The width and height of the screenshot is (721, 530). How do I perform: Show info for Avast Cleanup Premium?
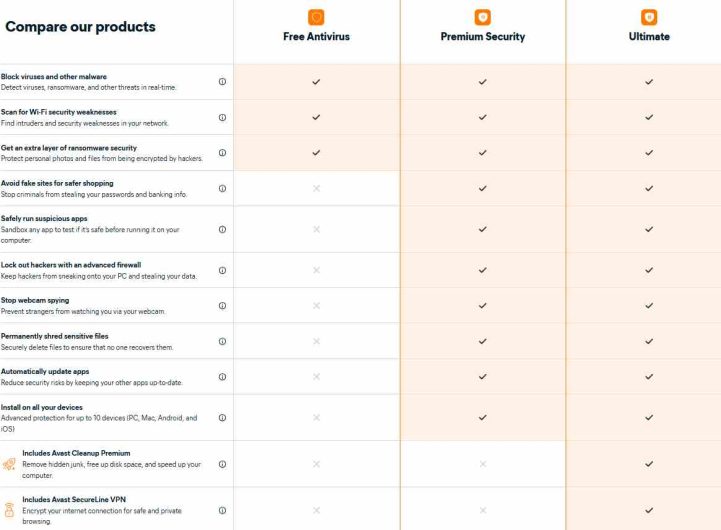222,464
